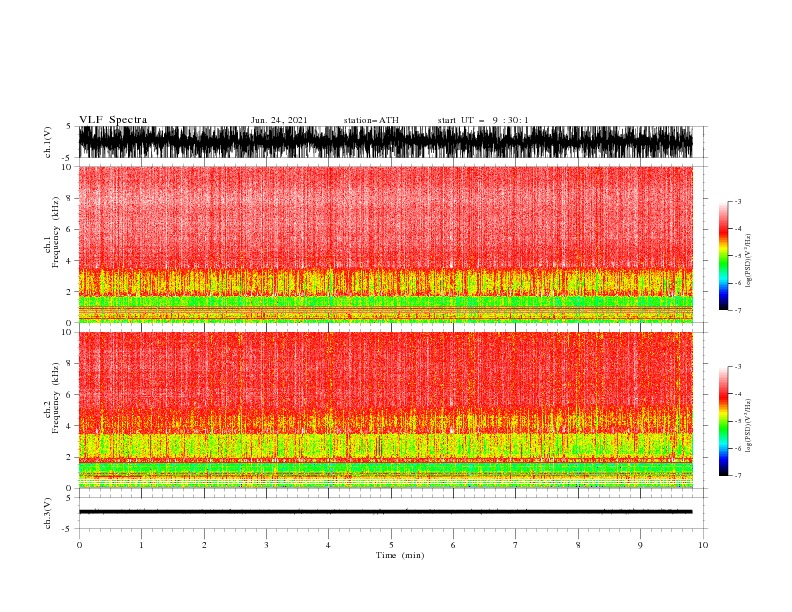Click time axis tick label '6'

453,545
